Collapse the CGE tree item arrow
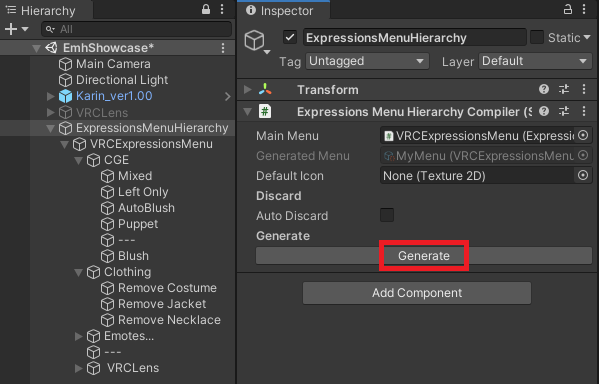Viewport: 599px width, 384px height. [79, 160]
